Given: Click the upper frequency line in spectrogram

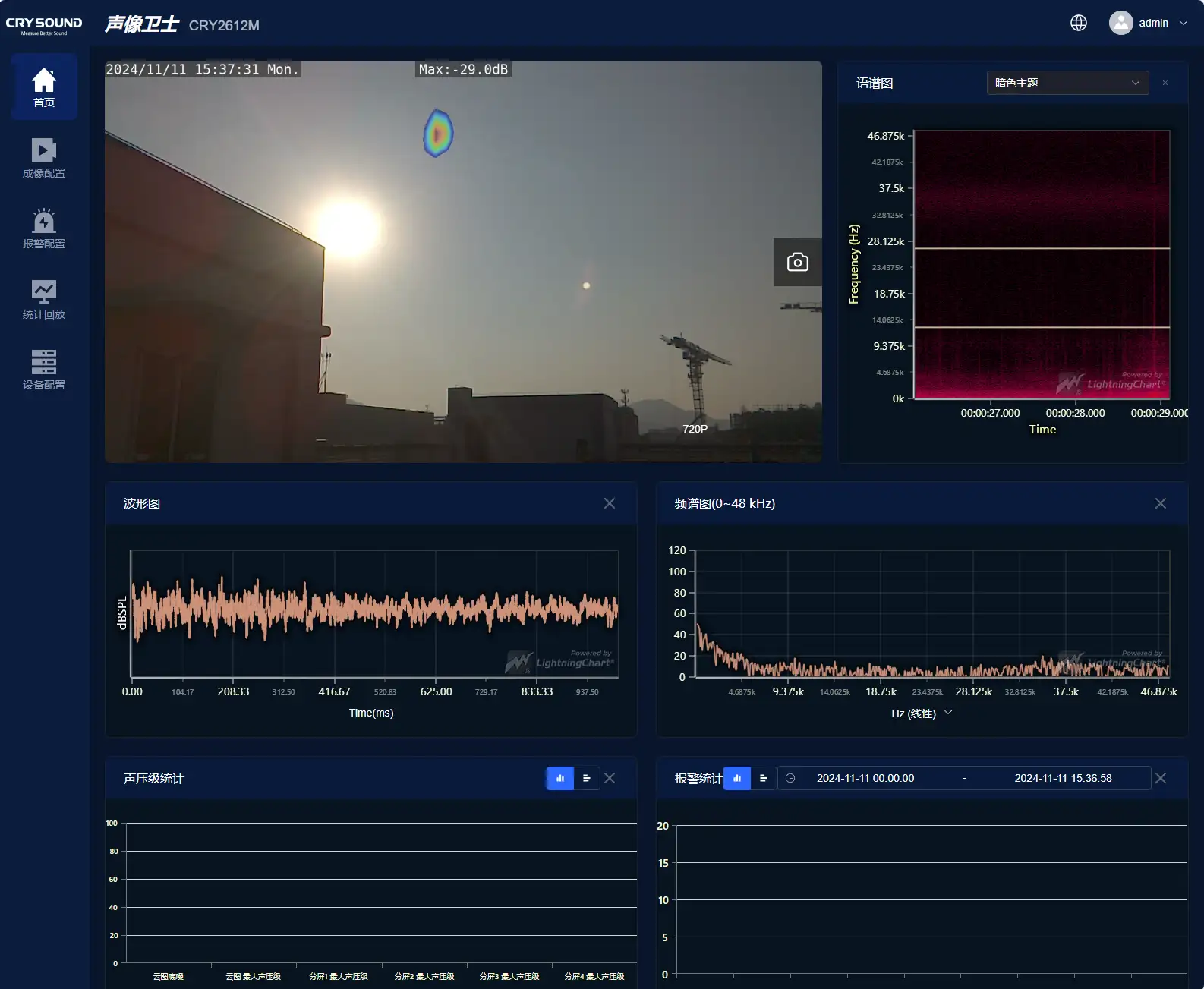Looking at the screenshot, I should 1042,248.
